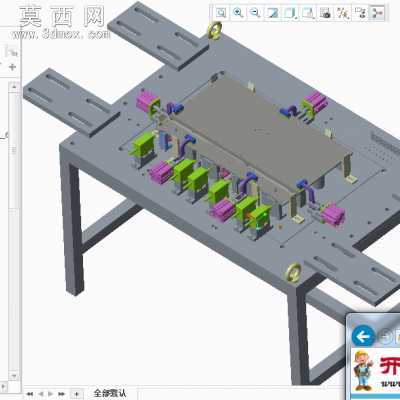The height and width of the screenshot is (400, 400).
Task: Click the model tree scroll down arrow
Action: [14, 376]
